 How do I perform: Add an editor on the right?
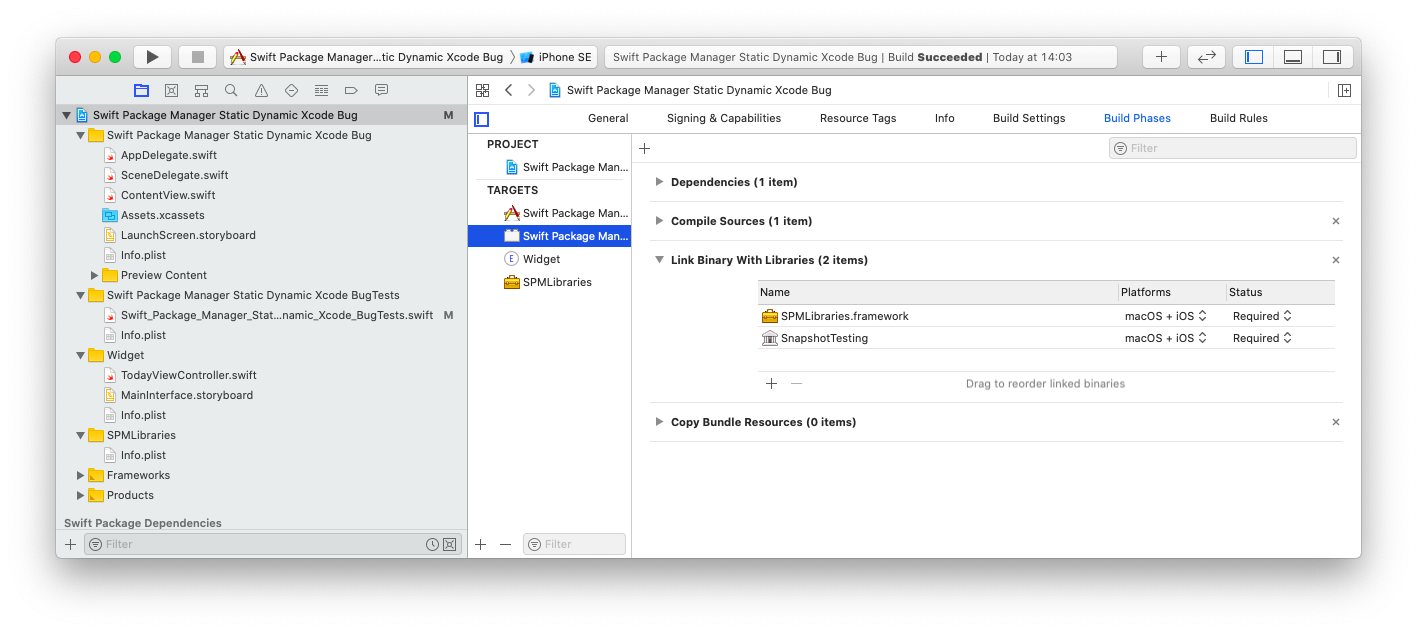tap(1344, 90)
